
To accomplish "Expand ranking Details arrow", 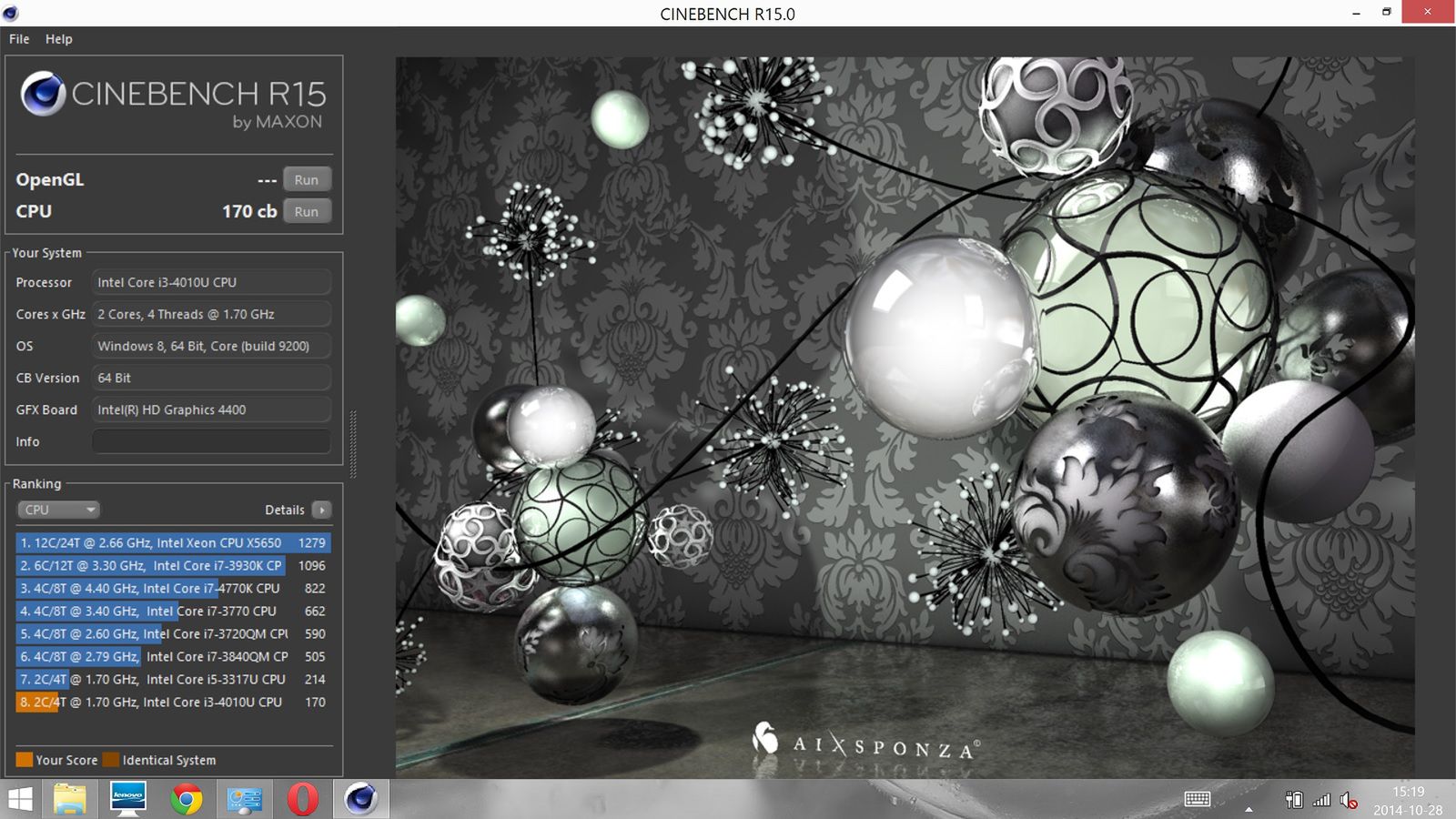I will [x=321, y=510].
